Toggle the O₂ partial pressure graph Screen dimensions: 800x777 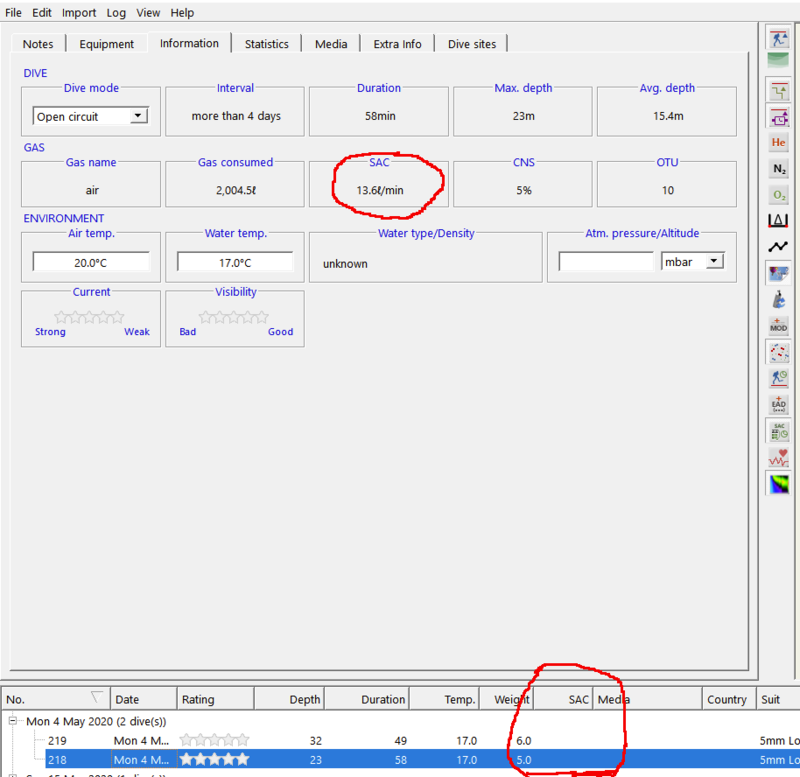click(x=778, y=195)
